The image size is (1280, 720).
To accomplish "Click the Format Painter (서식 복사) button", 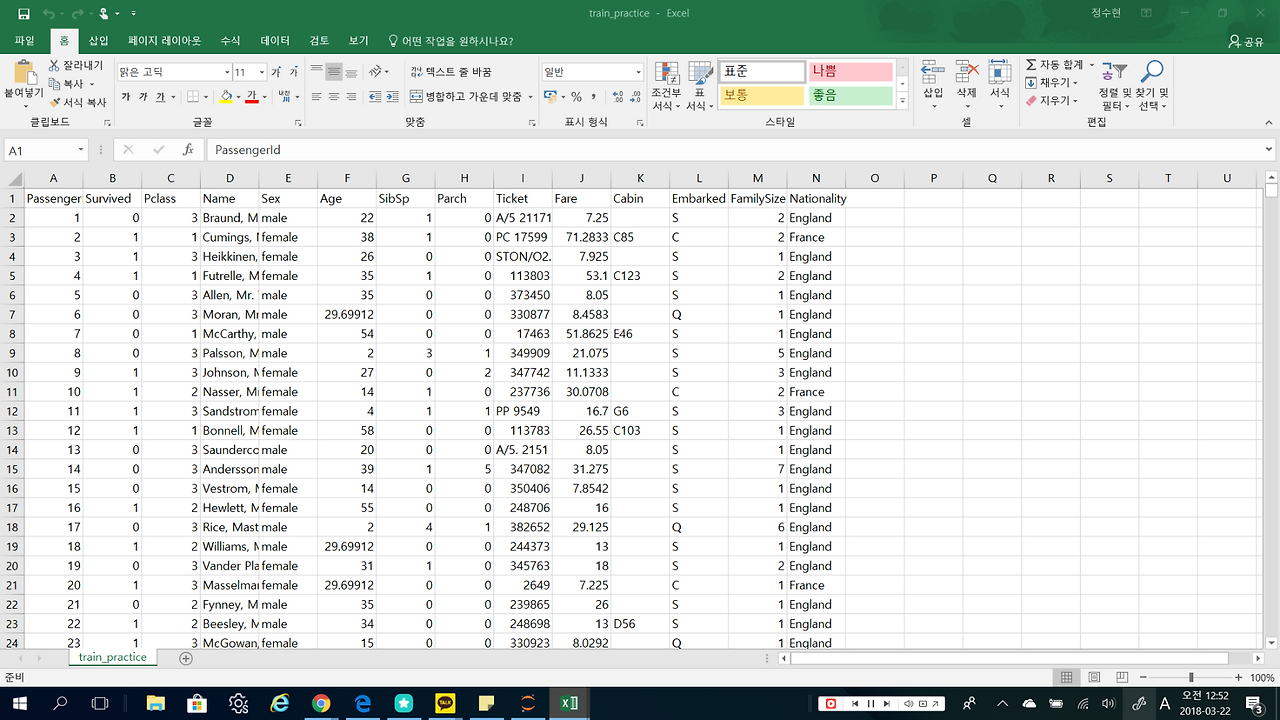I will coord(76,102).
